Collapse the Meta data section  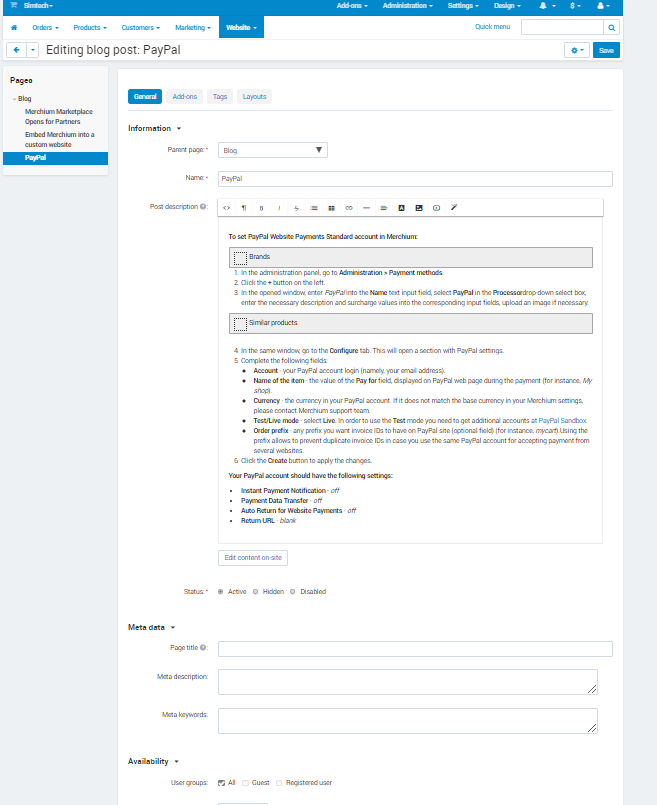(x=151, y=627)
